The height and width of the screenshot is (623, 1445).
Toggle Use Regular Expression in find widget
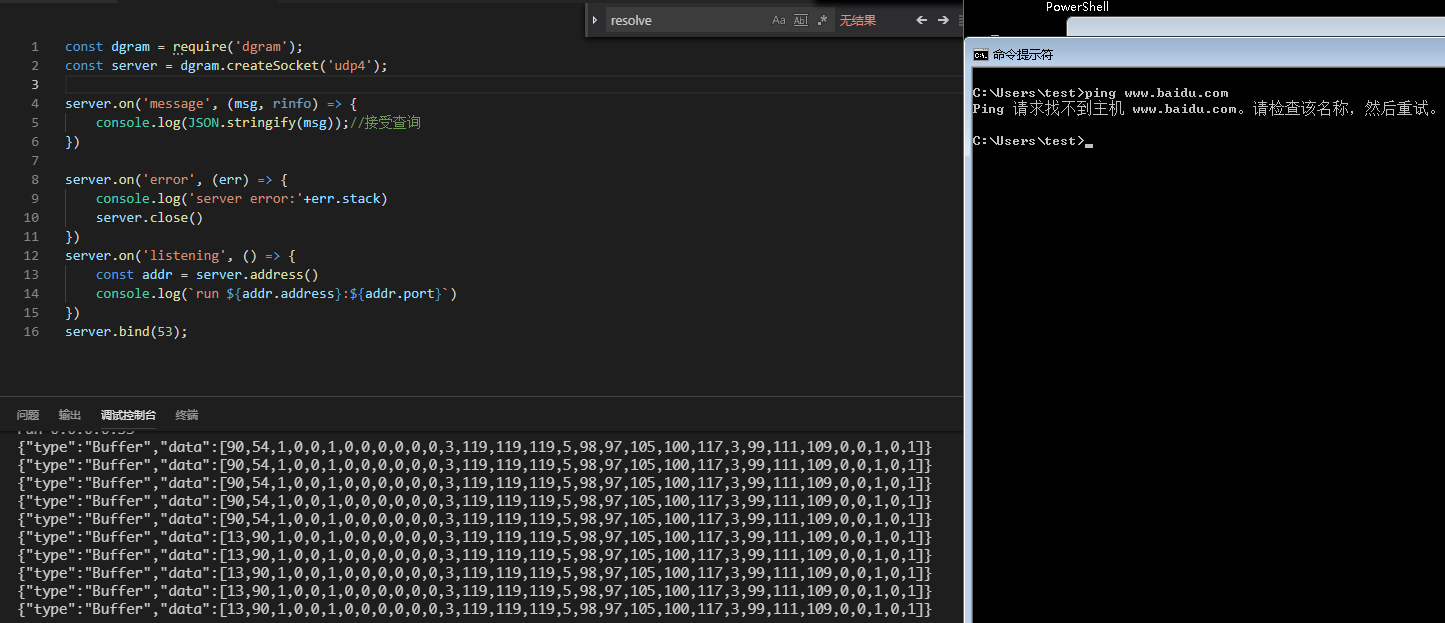click(x=823, y=20)
